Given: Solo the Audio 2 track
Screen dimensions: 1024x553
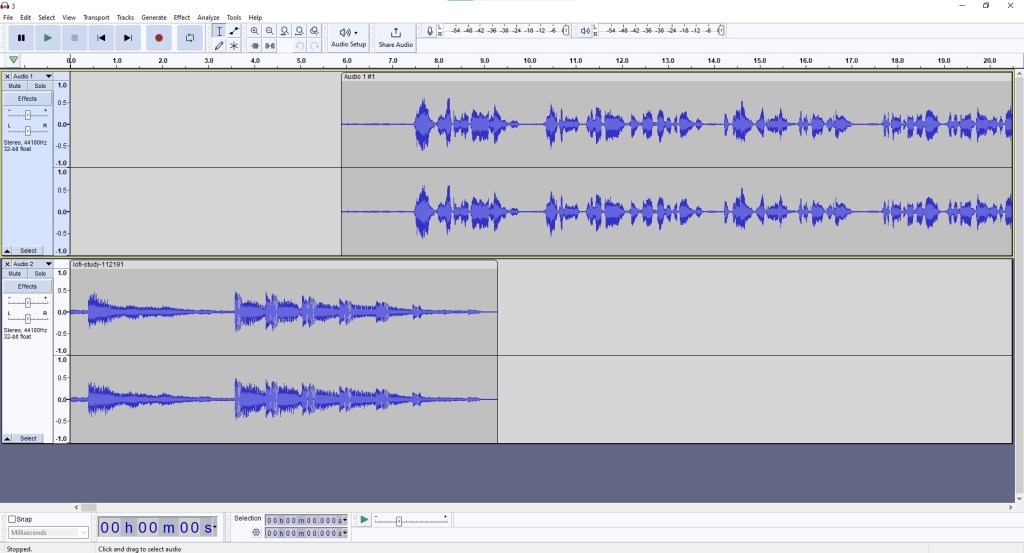Looking at the screenshot, I should coord(40,273).
